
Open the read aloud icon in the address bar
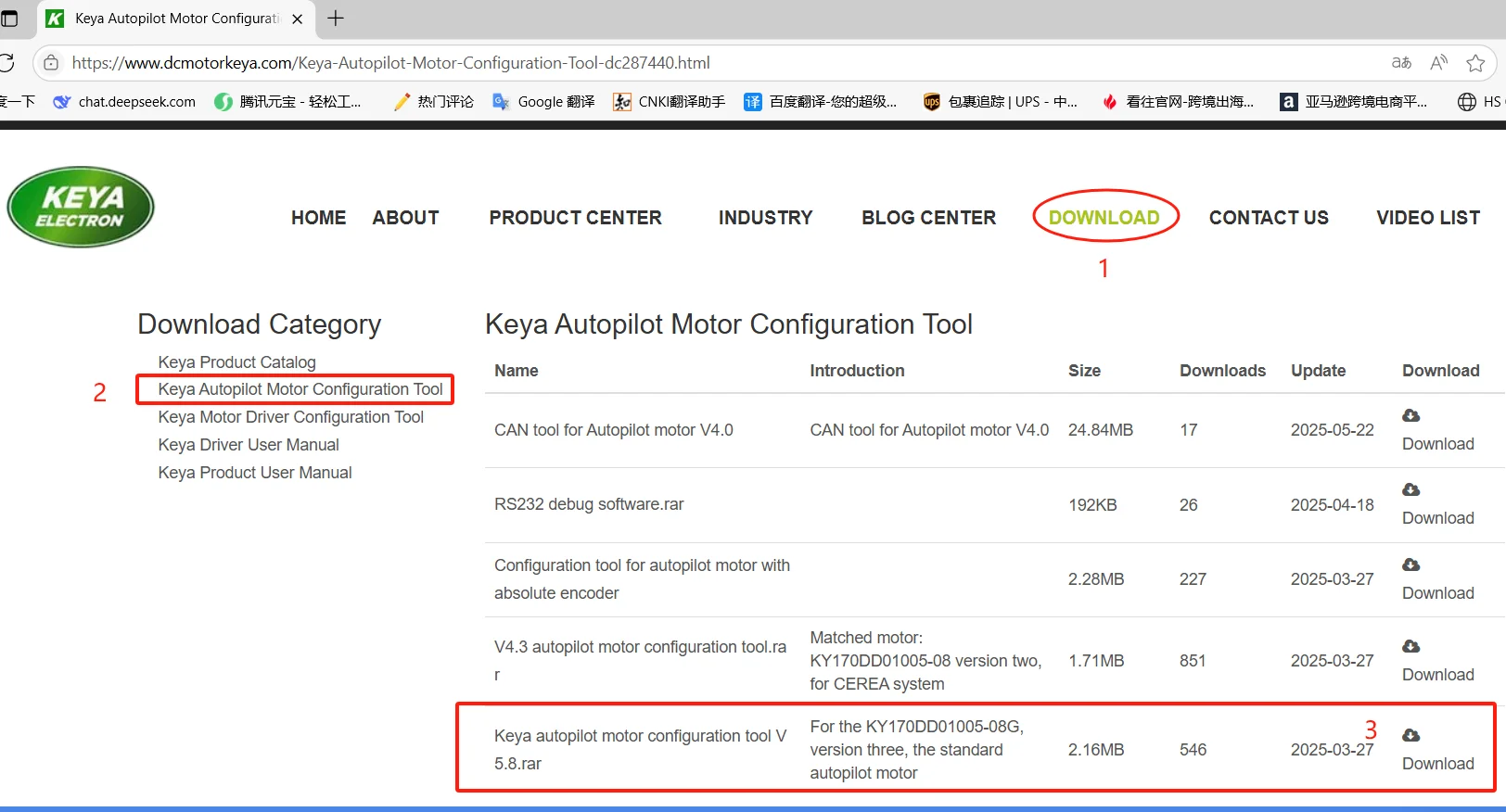coord(1439,63)
